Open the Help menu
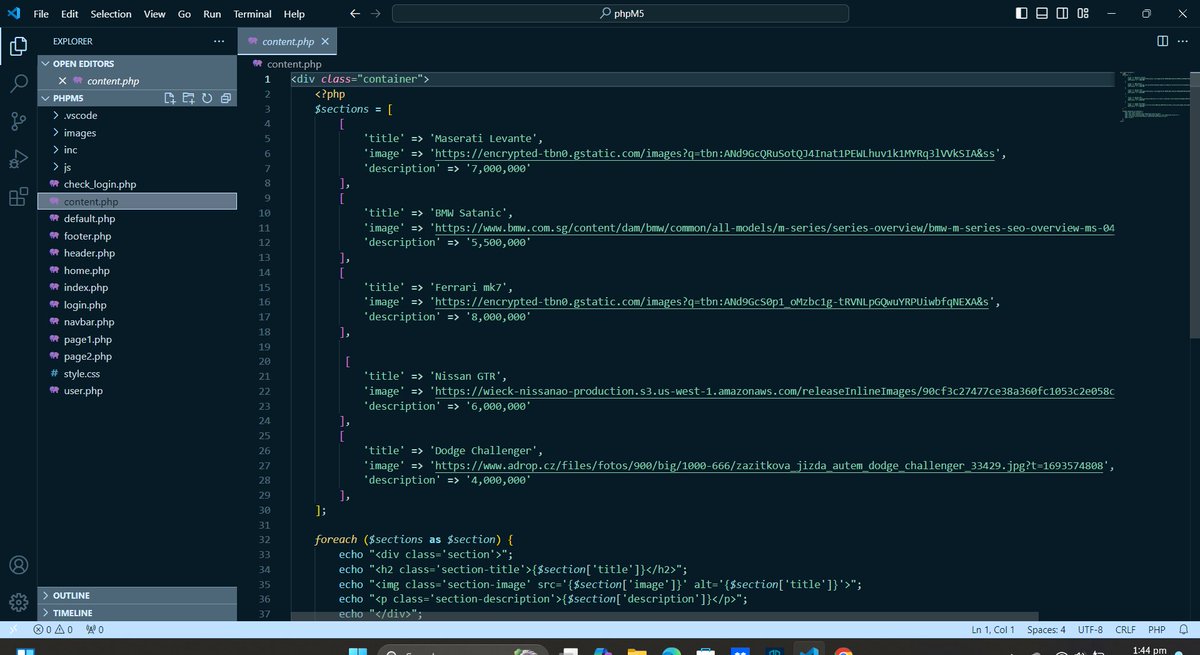 click(294, 14)
